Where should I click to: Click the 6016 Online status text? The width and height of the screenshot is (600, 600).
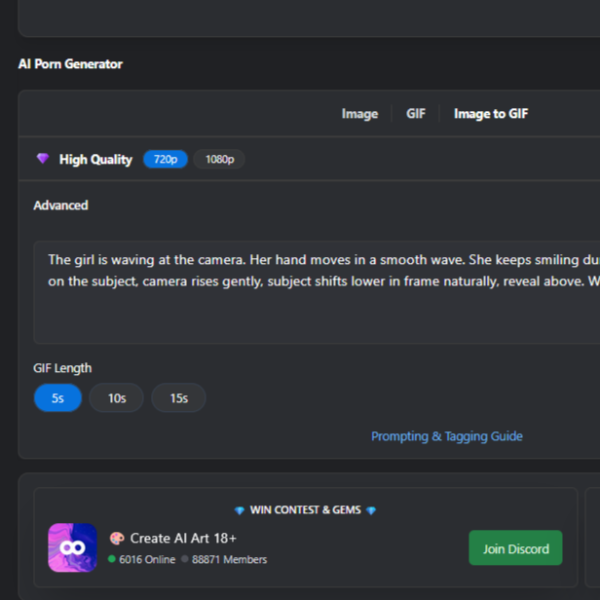147,559
